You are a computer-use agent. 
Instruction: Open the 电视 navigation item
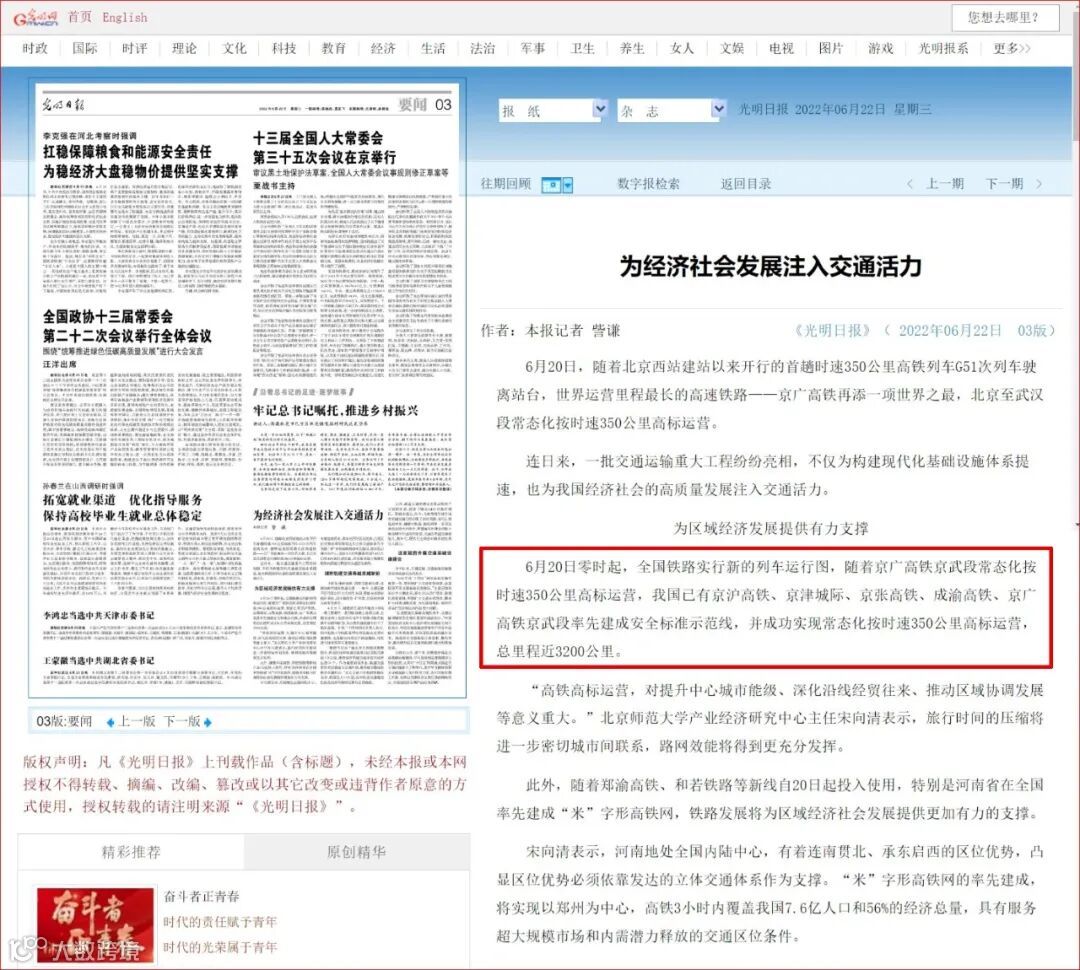pyautogui.click(x=781, y=48)
